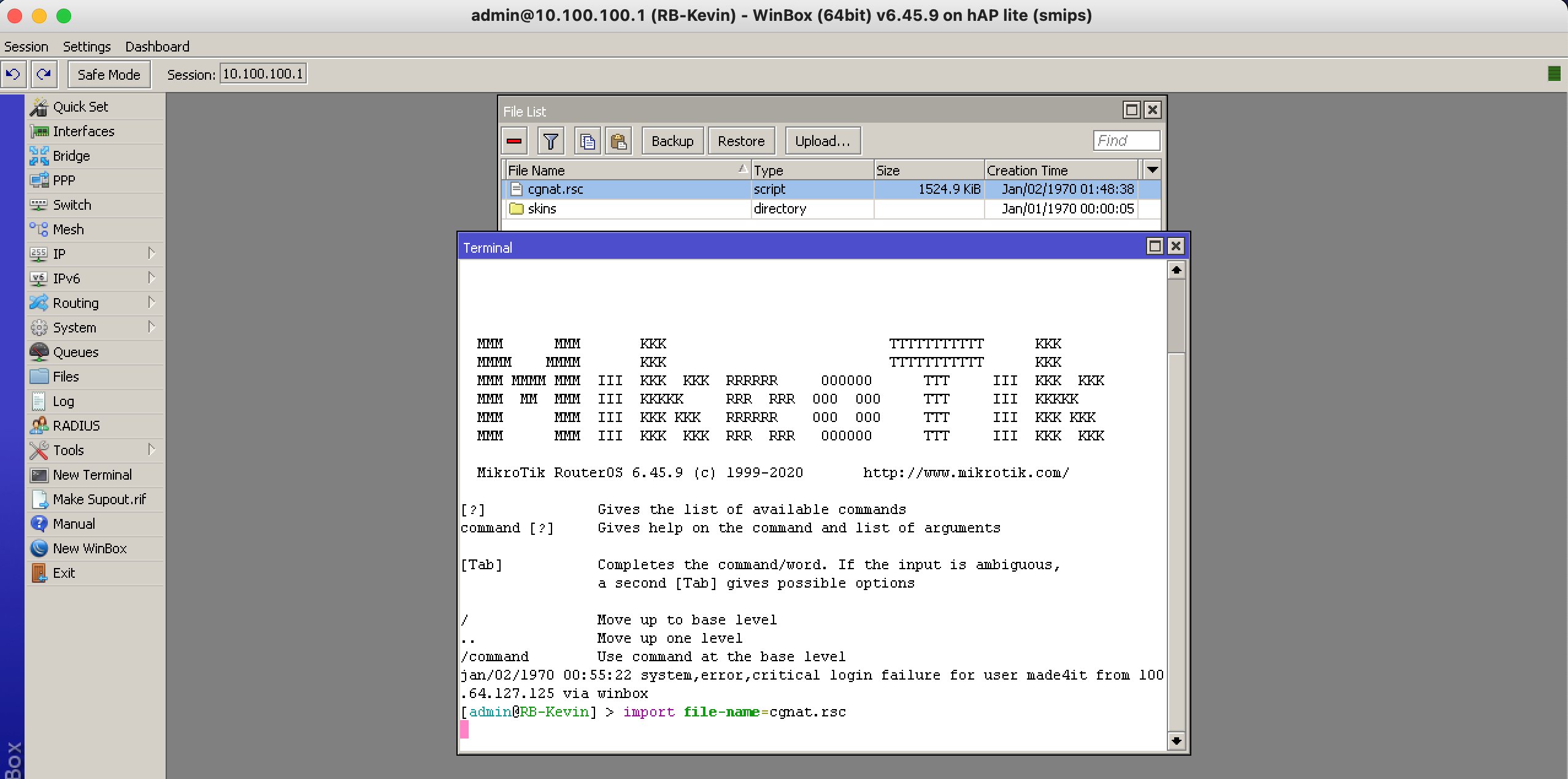1568x779 pixels.
Task: Toggle Safe Mode
Action: tap(109, 74)
